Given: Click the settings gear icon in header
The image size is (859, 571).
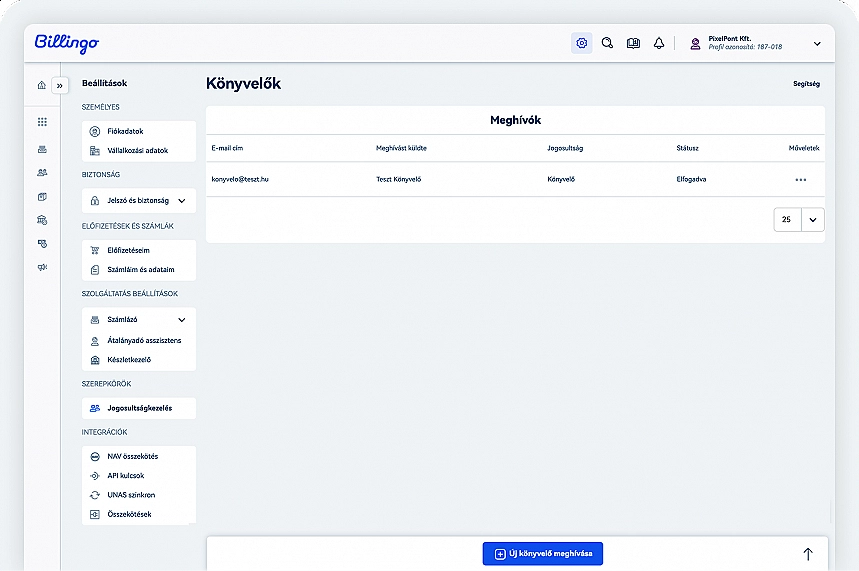Looking at the screenshot, I should coord(581,43).
